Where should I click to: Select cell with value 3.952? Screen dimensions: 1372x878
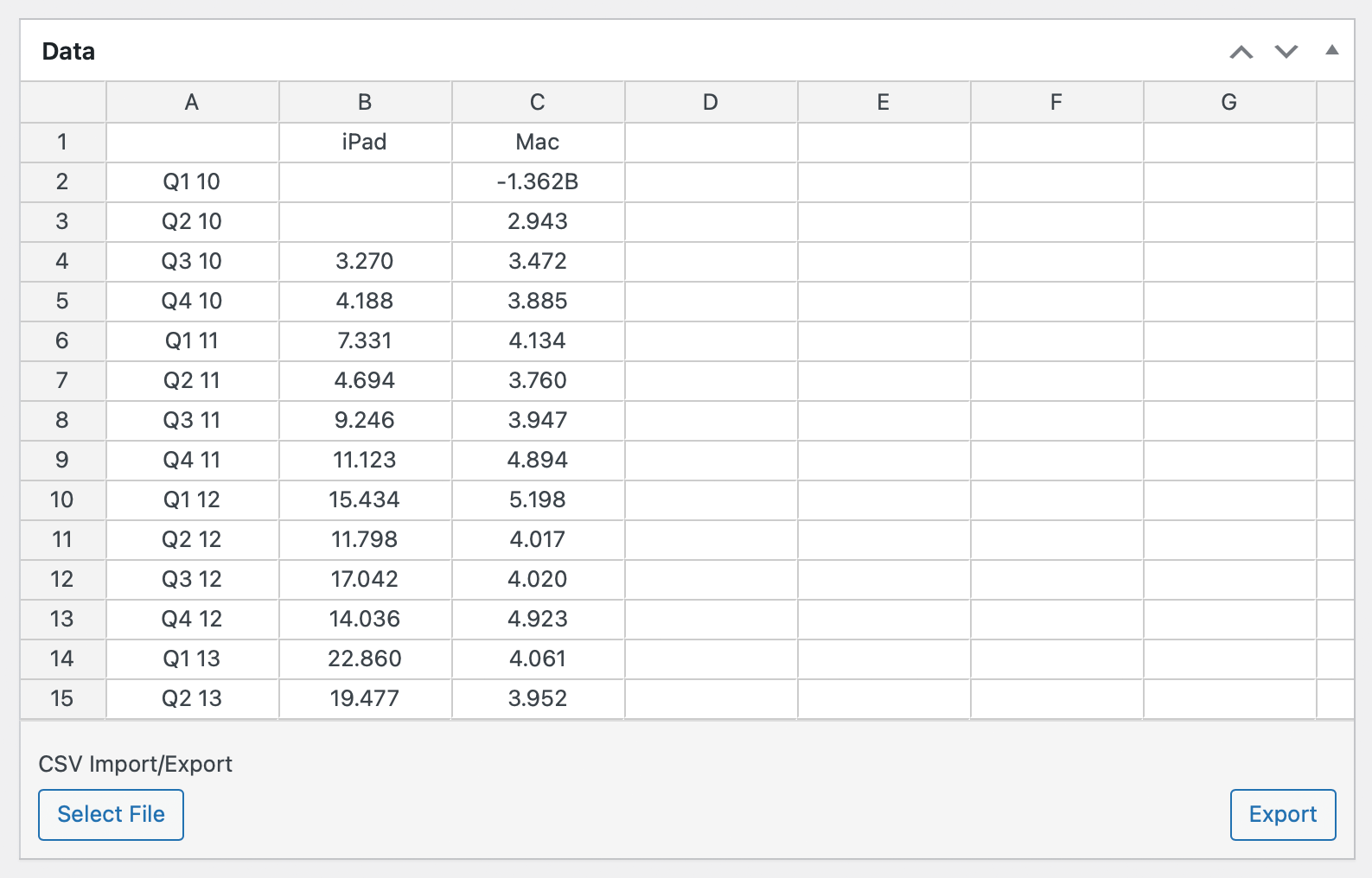click(x=538, y=698)
